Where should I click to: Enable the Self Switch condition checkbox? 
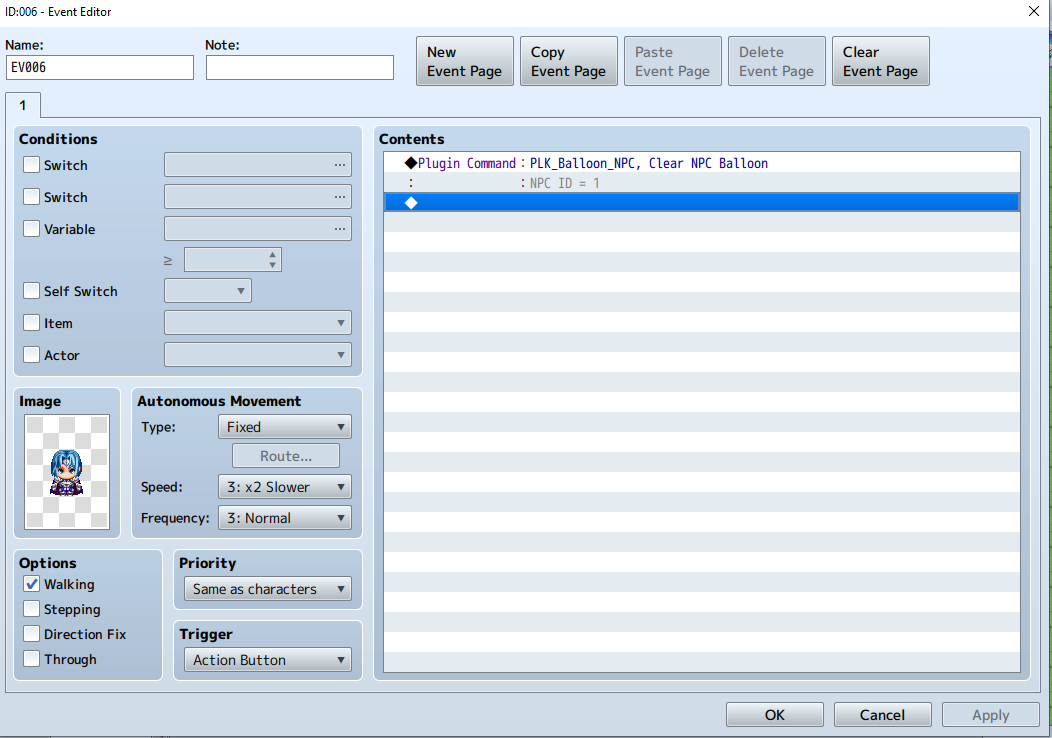coord(32,291)
